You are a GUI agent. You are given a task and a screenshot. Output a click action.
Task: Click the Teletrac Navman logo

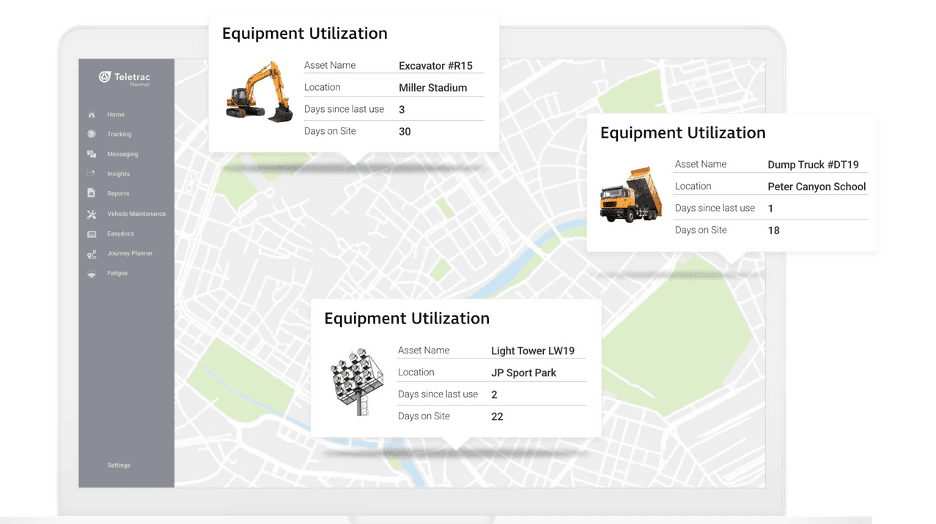pyautogui.click(x=125, y=78)
